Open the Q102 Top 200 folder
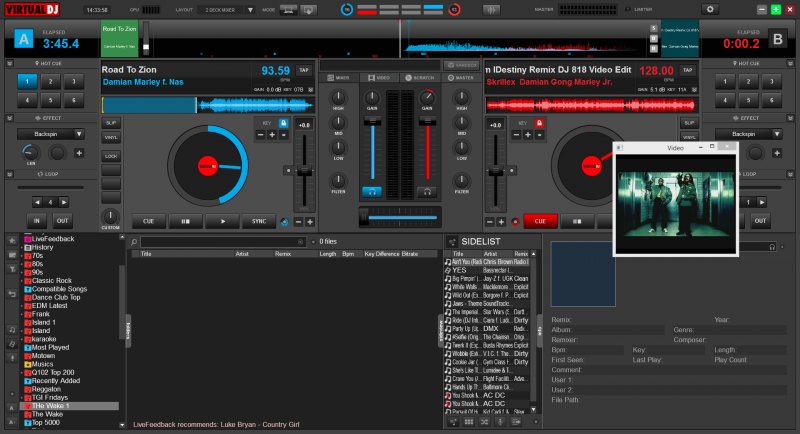 coord(53,372)
